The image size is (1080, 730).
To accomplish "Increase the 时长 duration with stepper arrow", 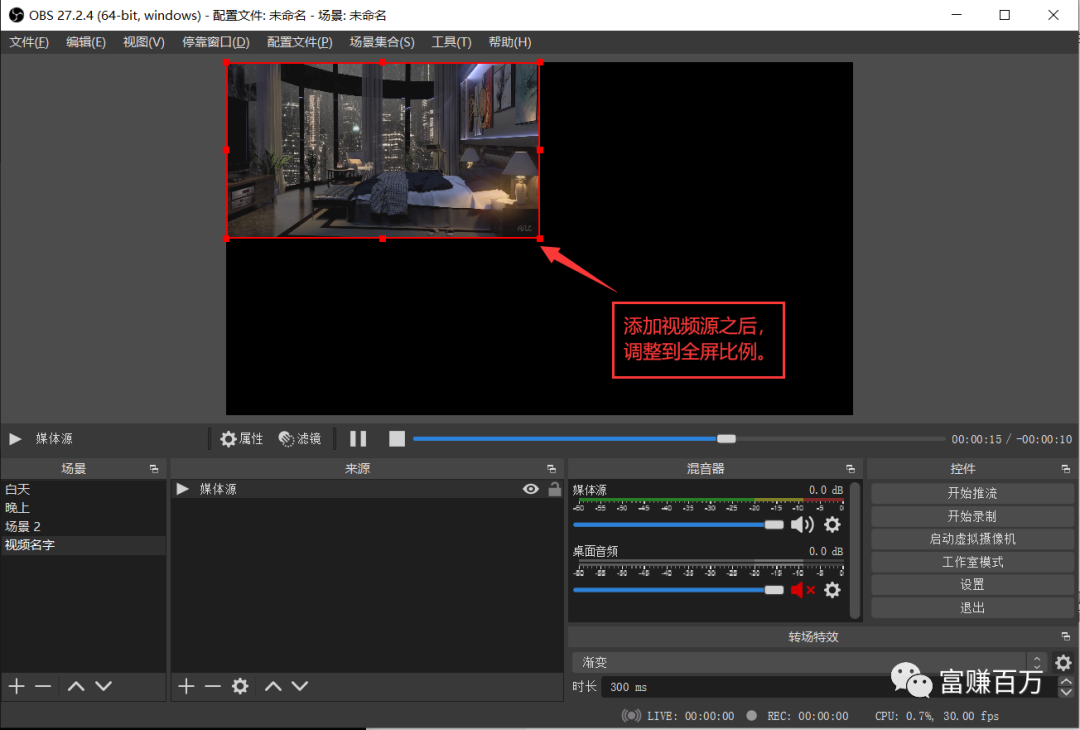I will (x=1065, y=682).
